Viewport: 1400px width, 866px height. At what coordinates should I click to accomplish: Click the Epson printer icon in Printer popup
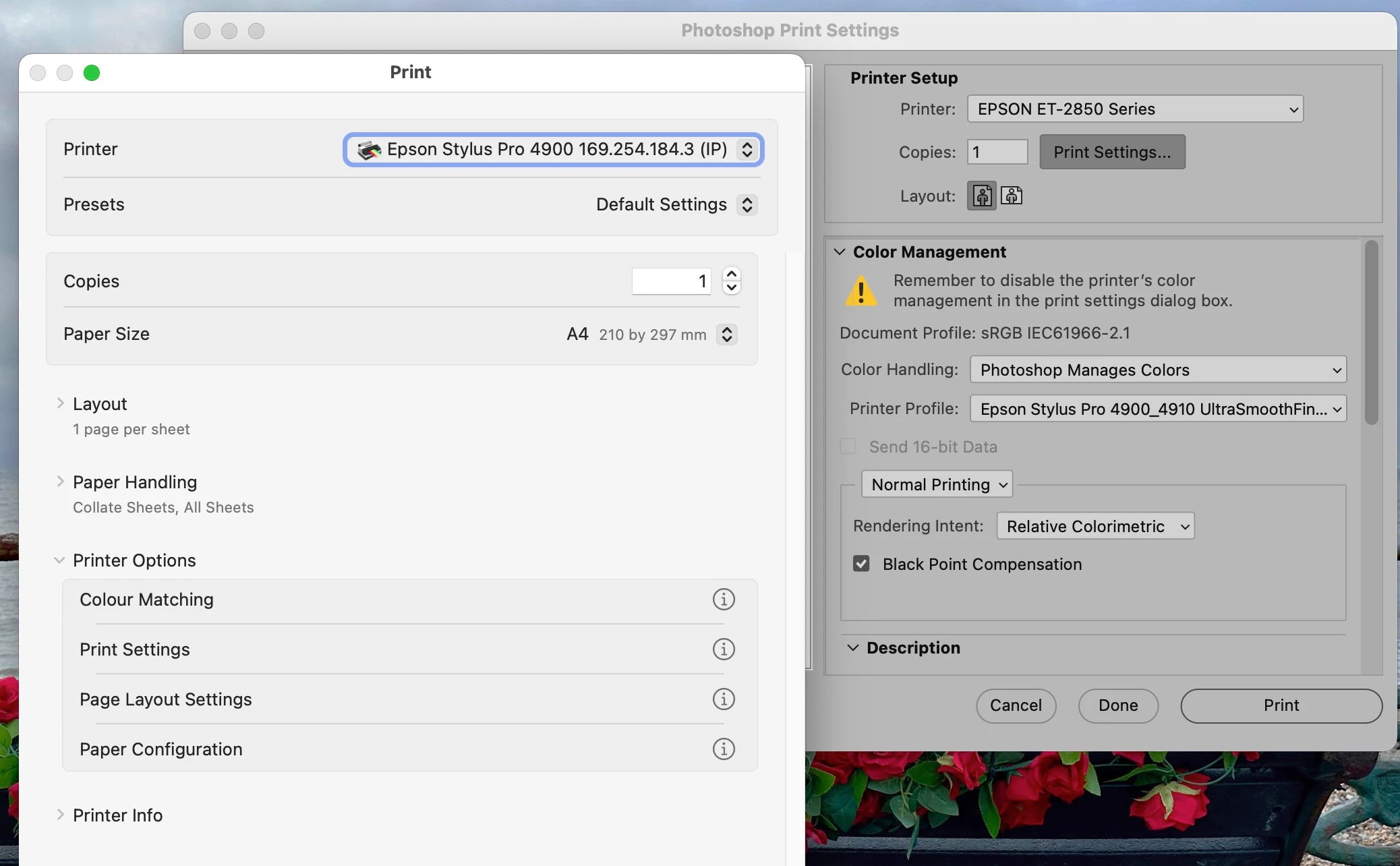tap(369, 150)
